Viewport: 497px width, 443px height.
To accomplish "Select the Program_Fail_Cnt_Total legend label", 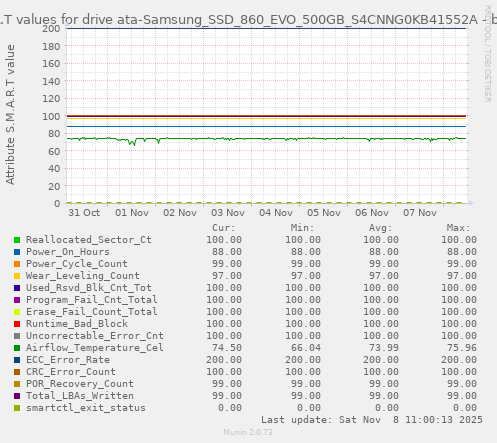I will [x=92, y=300].
